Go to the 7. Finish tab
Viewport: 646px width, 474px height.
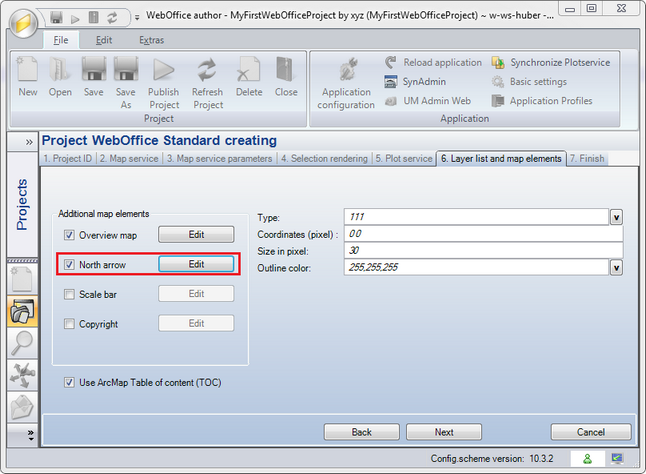pyautogui.click(x=587, y=159)
